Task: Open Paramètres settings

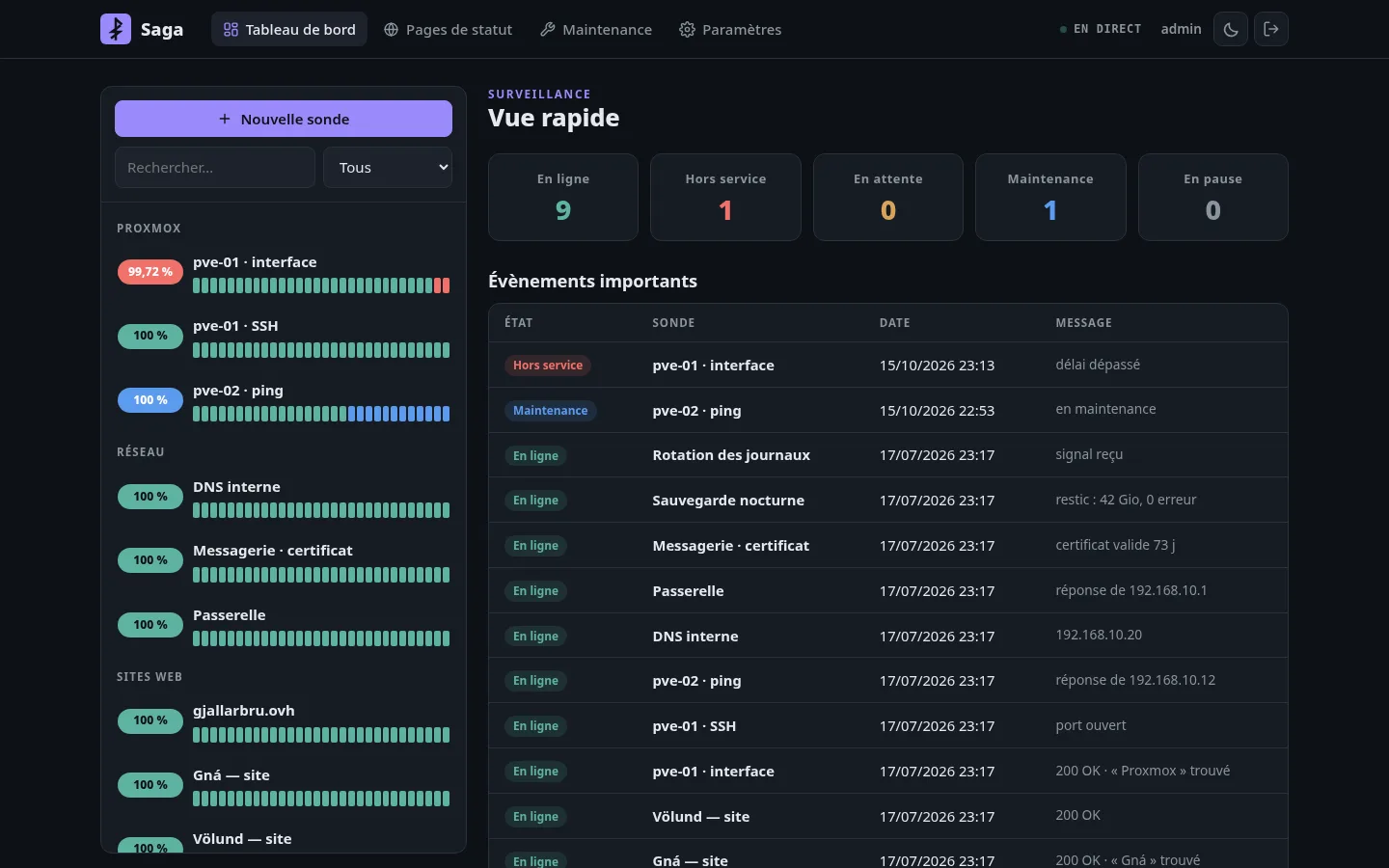Action: [x=730, y=29]
